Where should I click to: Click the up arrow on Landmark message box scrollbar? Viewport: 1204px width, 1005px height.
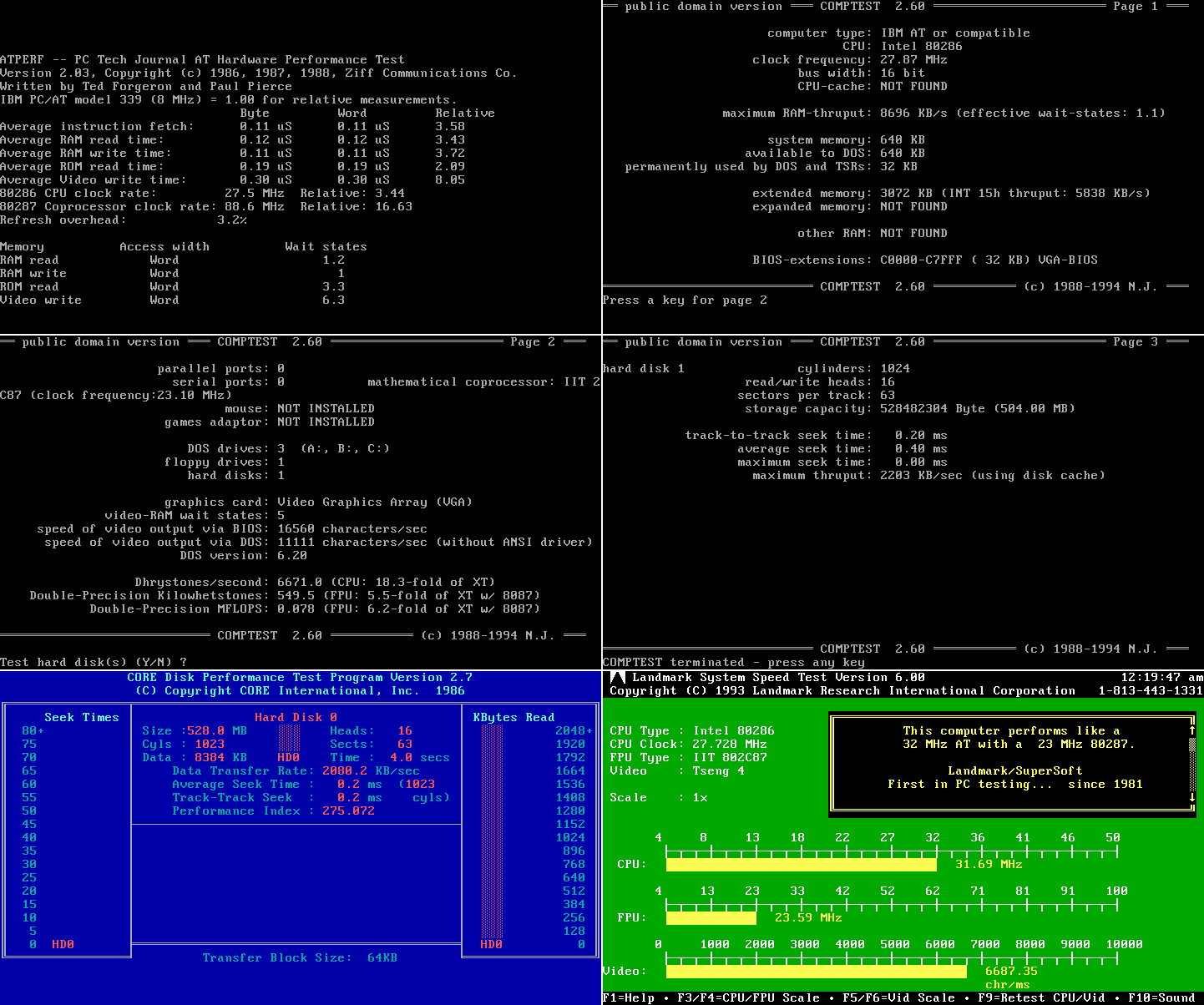[x=1192, y=730]
